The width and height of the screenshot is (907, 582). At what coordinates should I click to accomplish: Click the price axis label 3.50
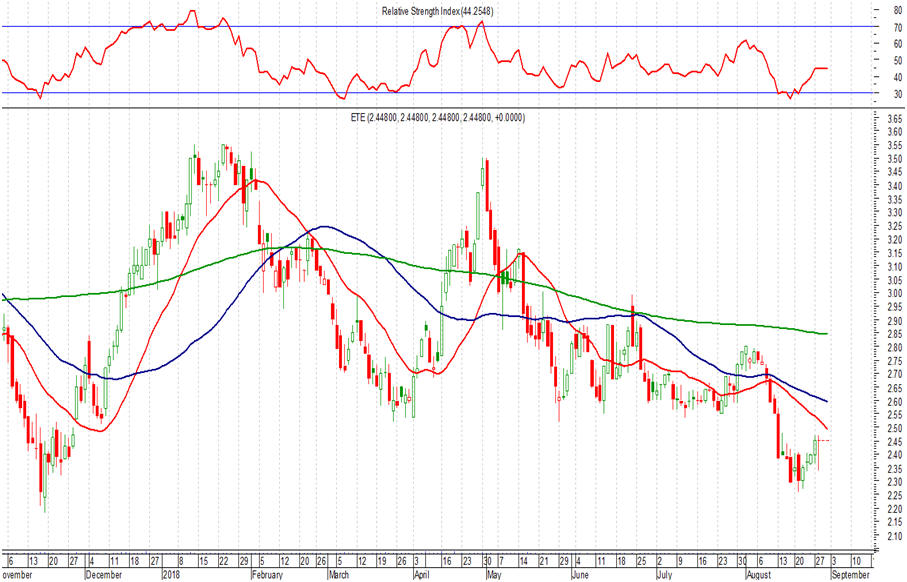point(894,159)
